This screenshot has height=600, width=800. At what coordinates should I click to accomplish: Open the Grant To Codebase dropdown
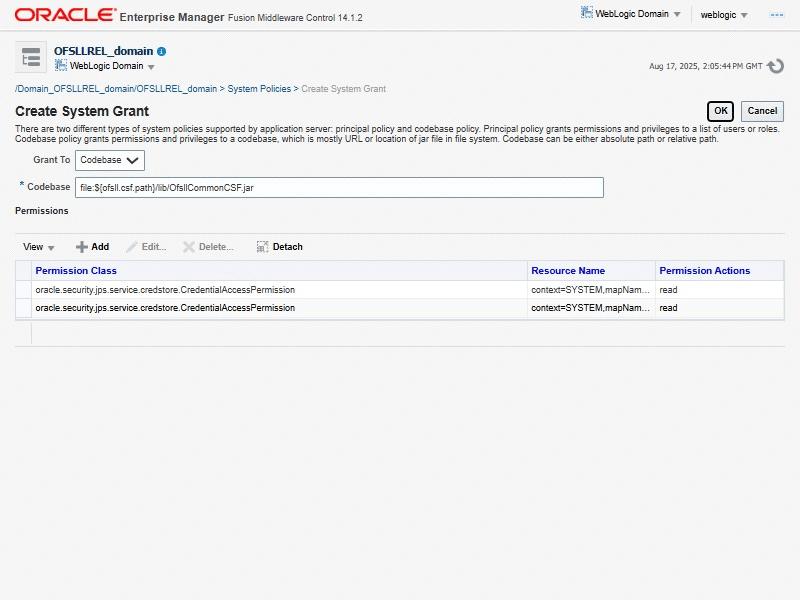[110, 160]
